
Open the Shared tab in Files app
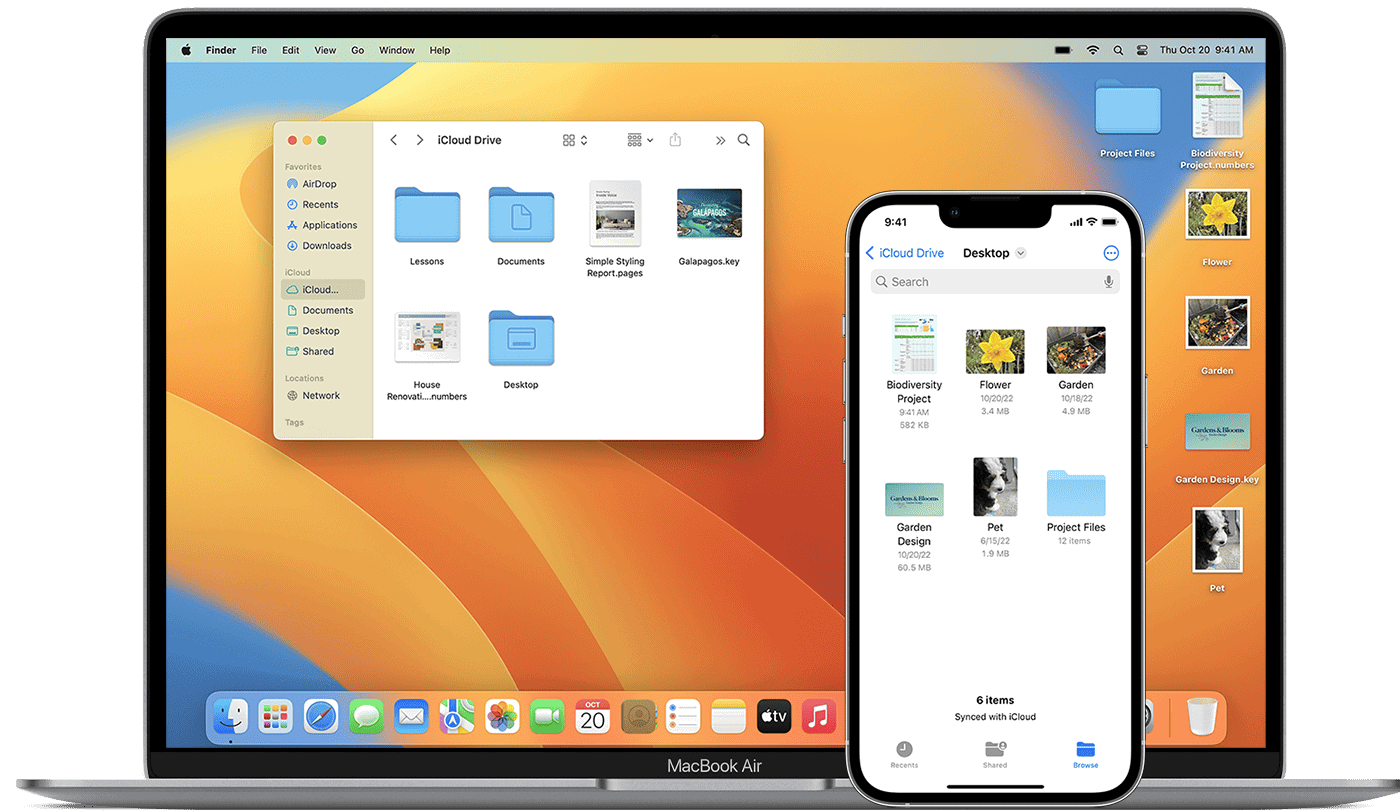(994, 755)
